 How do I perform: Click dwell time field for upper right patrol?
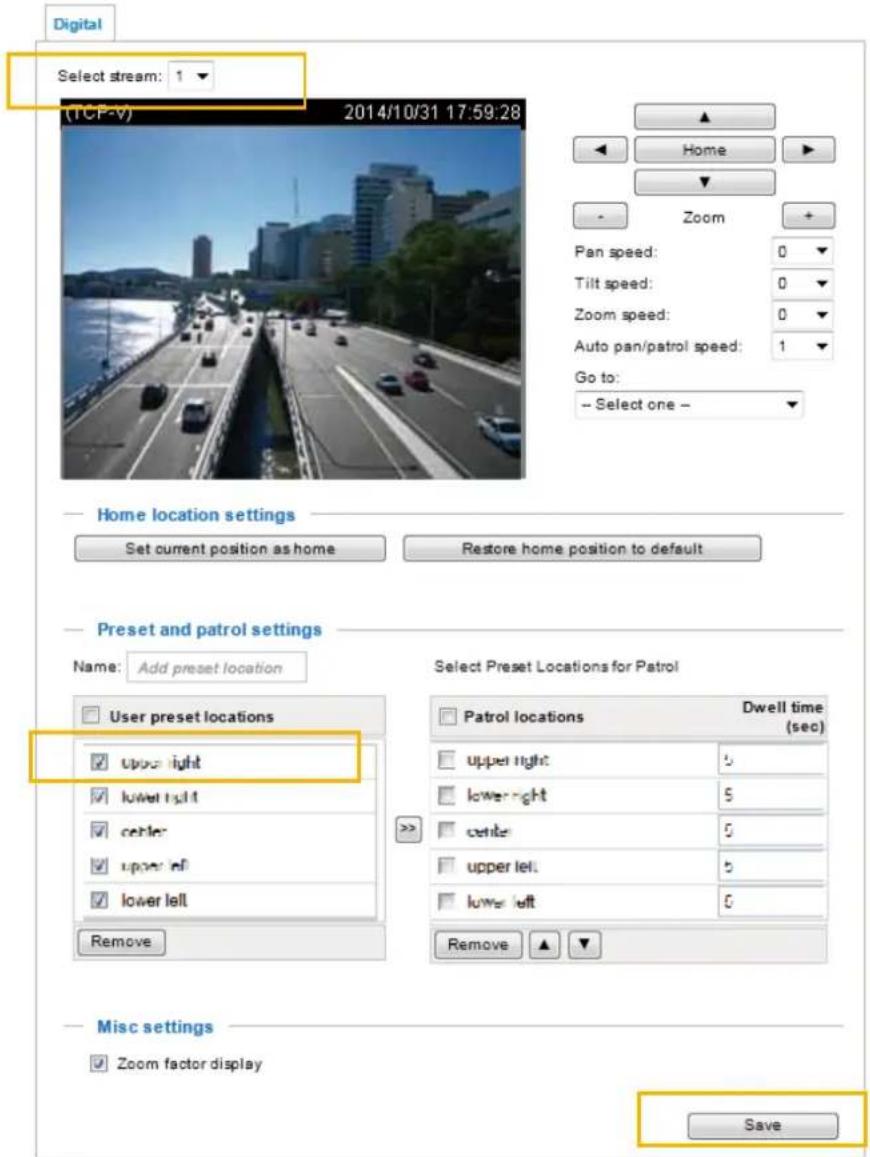click(772, 759)
